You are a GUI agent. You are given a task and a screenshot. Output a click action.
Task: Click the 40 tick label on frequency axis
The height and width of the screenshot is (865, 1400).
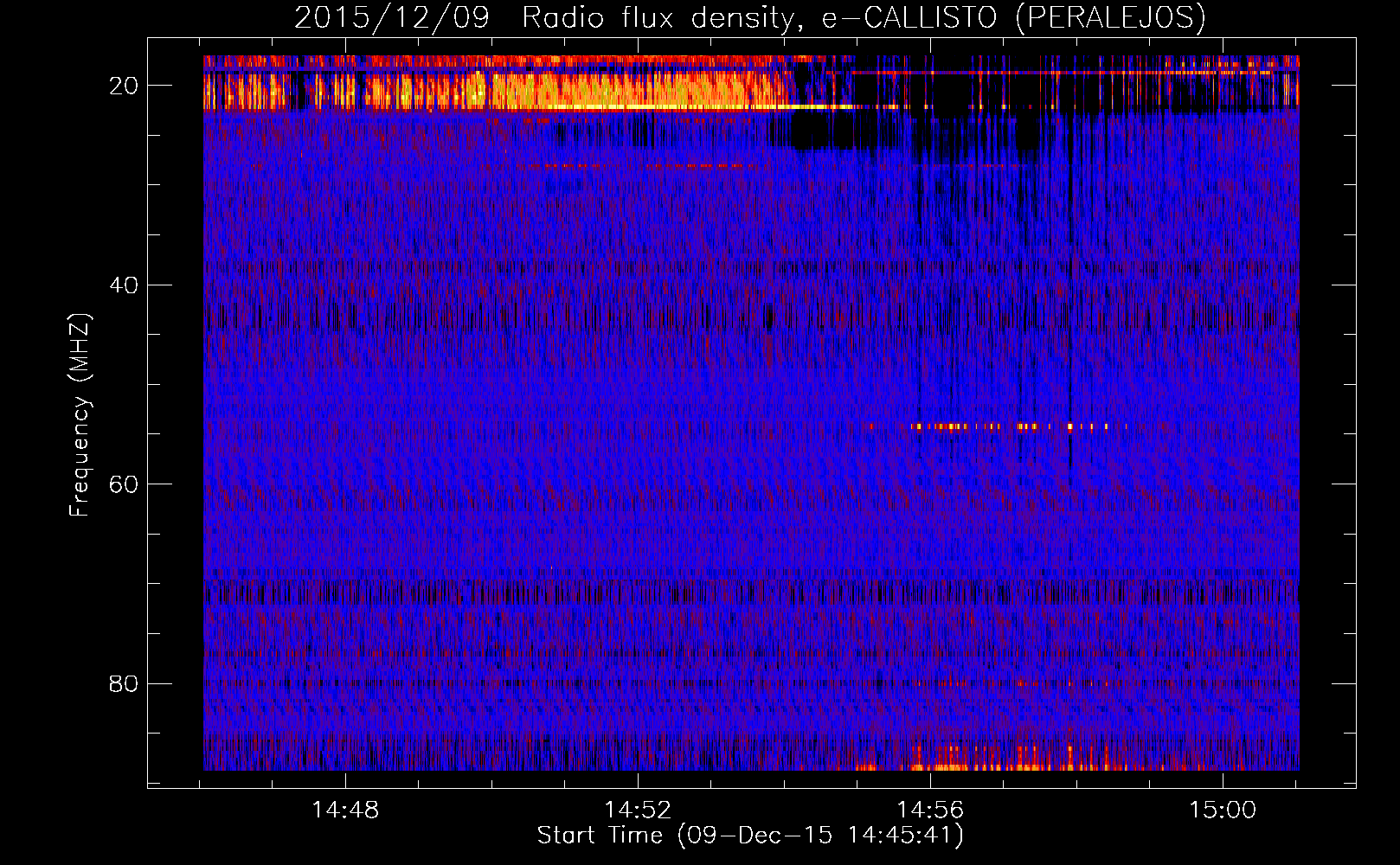tap(124, 285)
